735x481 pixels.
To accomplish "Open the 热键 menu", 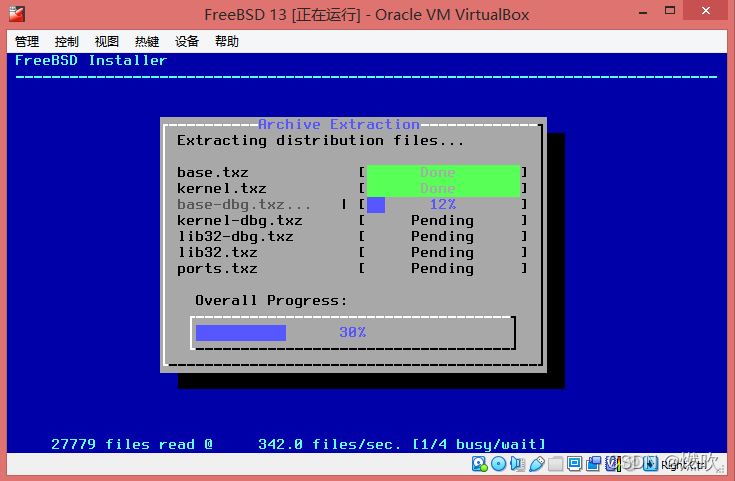I will (147, 42).
